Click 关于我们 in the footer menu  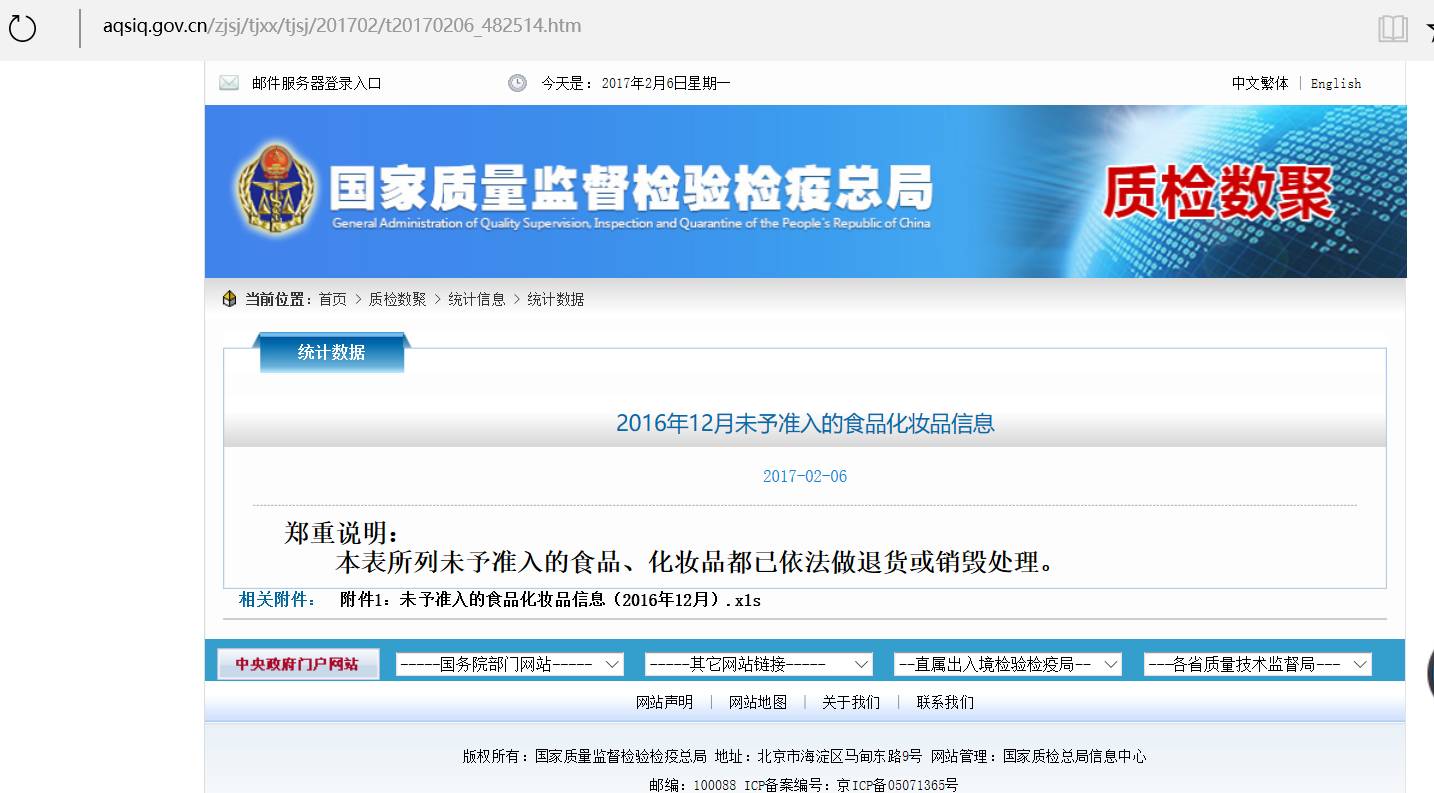[x=849, y=701]
